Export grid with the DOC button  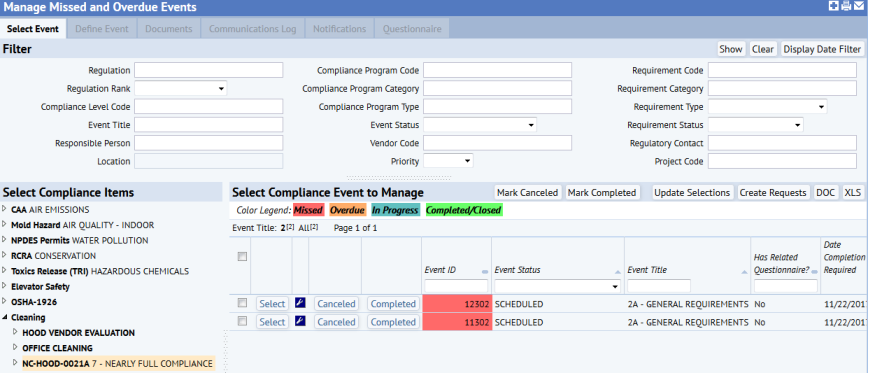[825, 192]
